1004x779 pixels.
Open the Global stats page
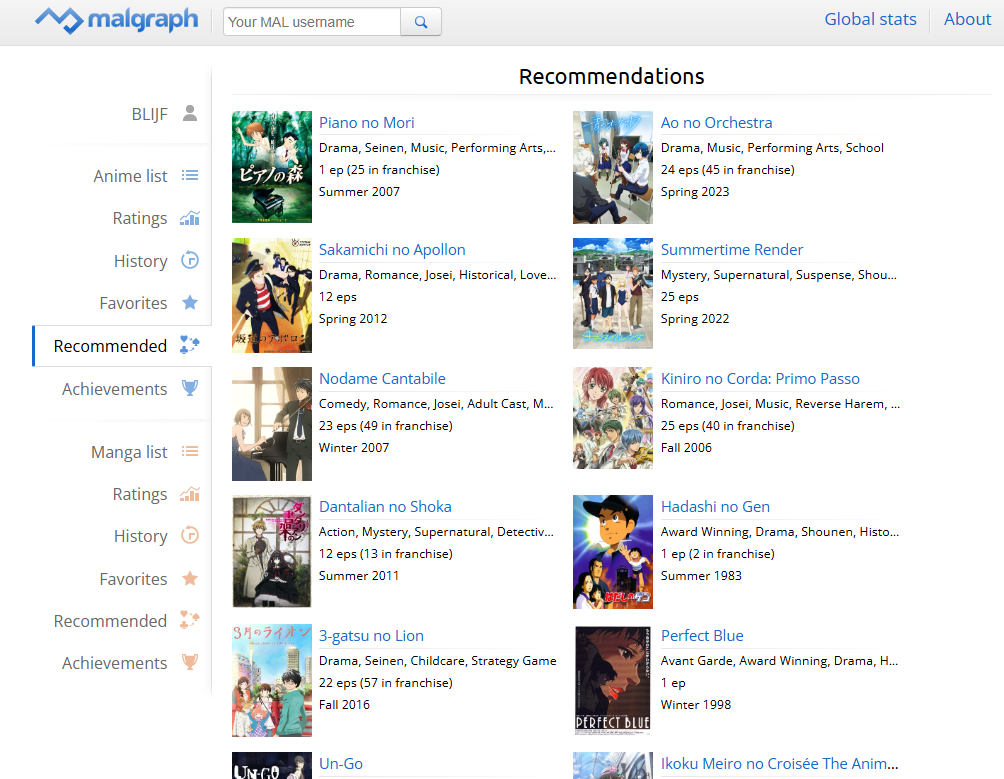click(x=870, y=19)
